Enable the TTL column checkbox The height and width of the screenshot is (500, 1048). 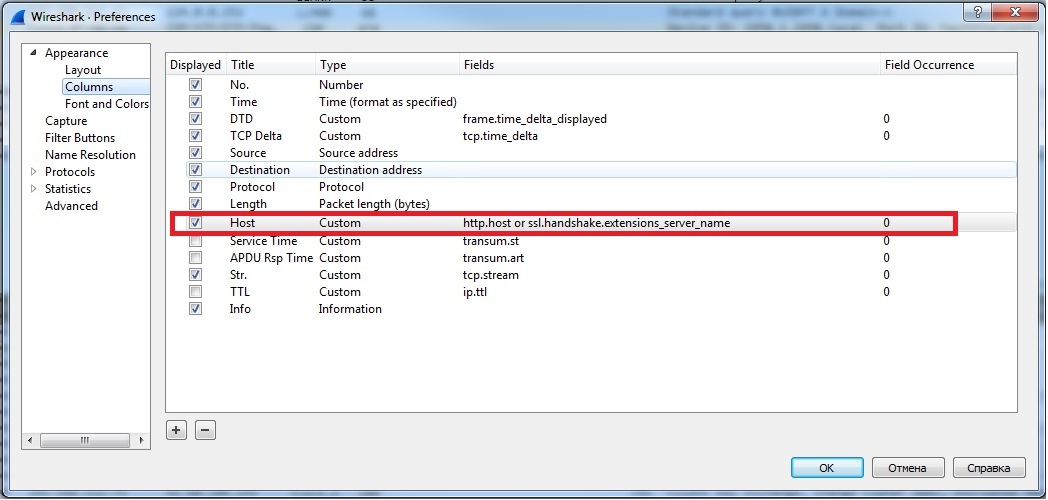[x=195, y=291]
